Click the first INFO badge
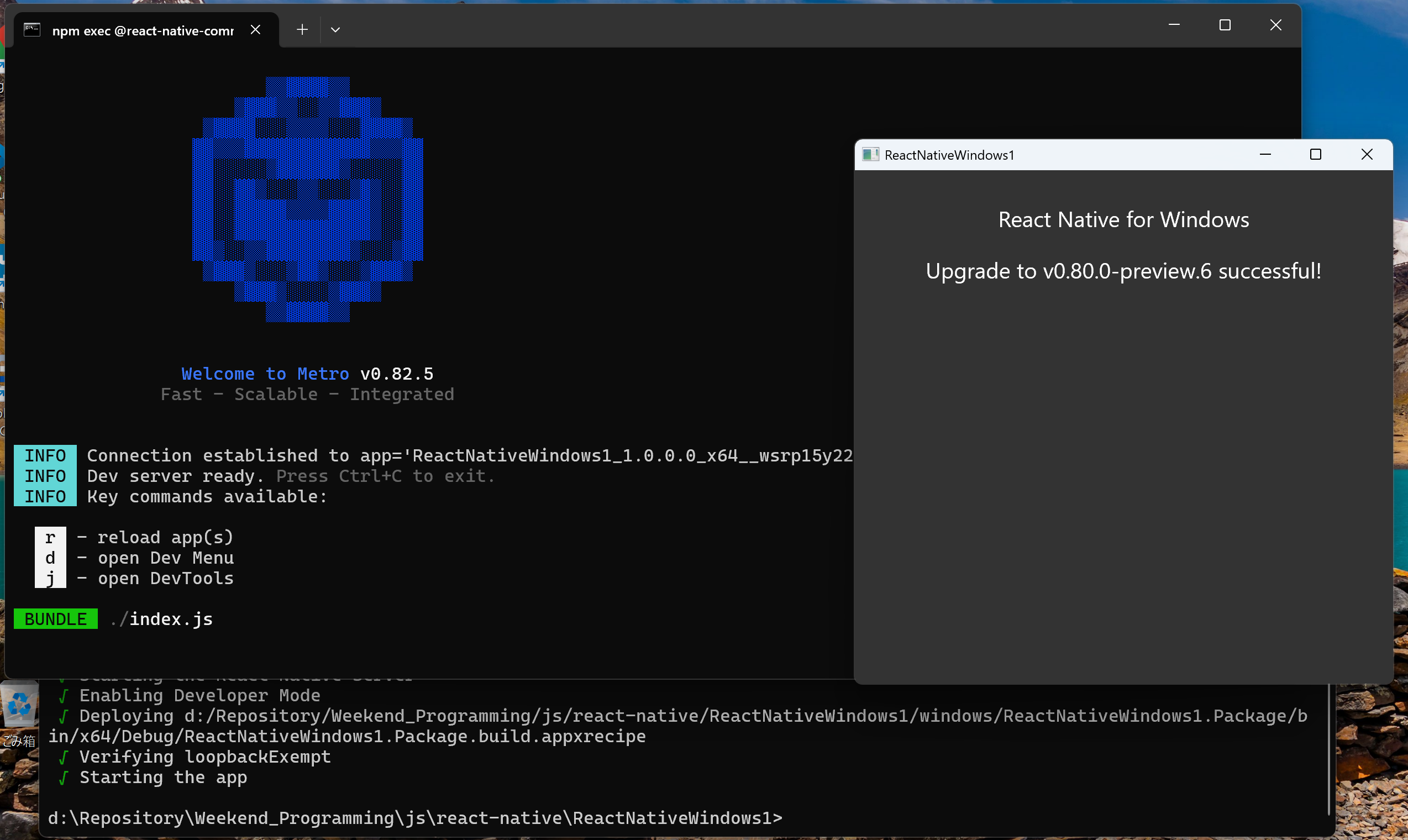This screenshot has width=1408, height=840. [x=45, y=456]
